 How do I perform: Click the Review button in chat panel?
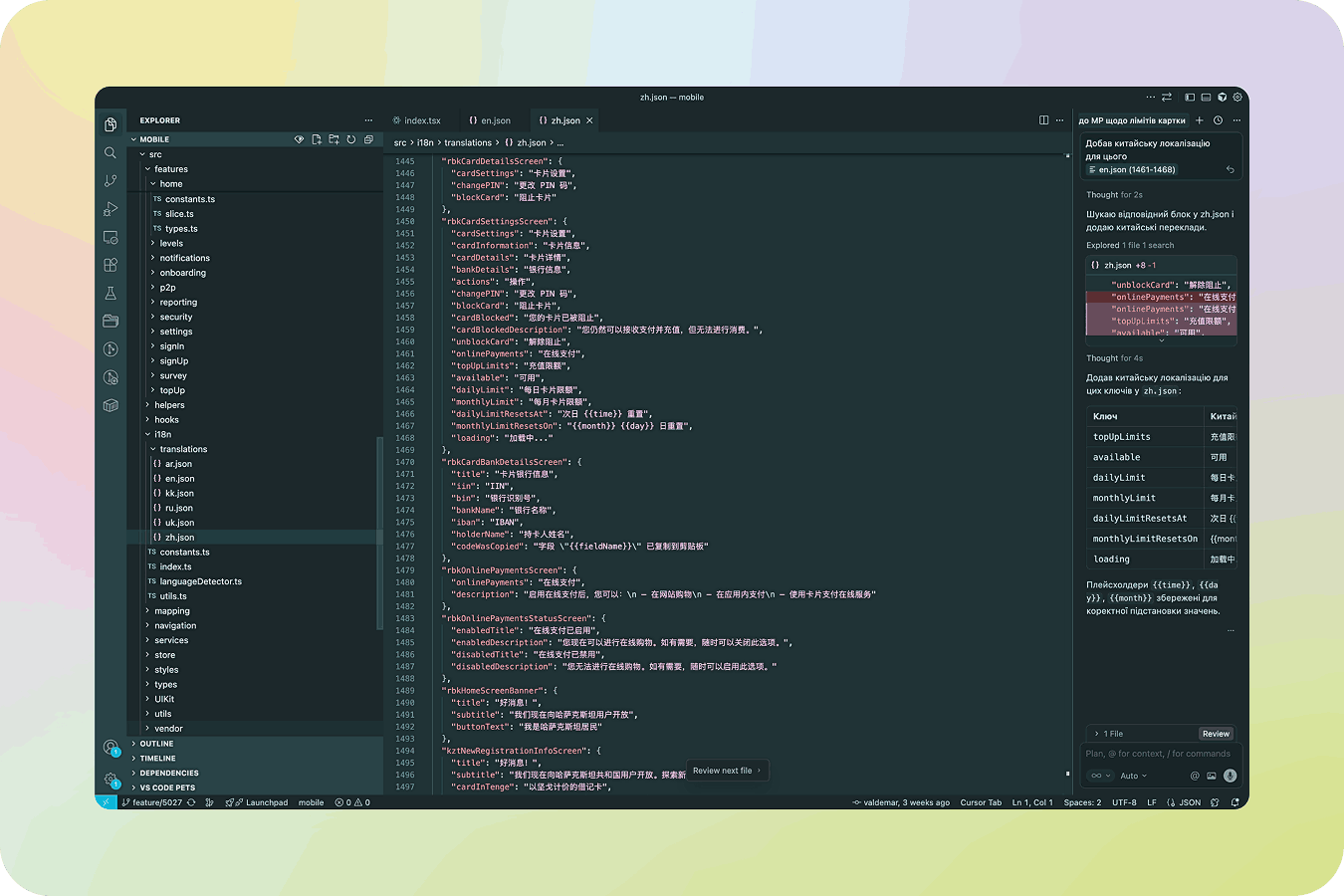(1215, 733)
